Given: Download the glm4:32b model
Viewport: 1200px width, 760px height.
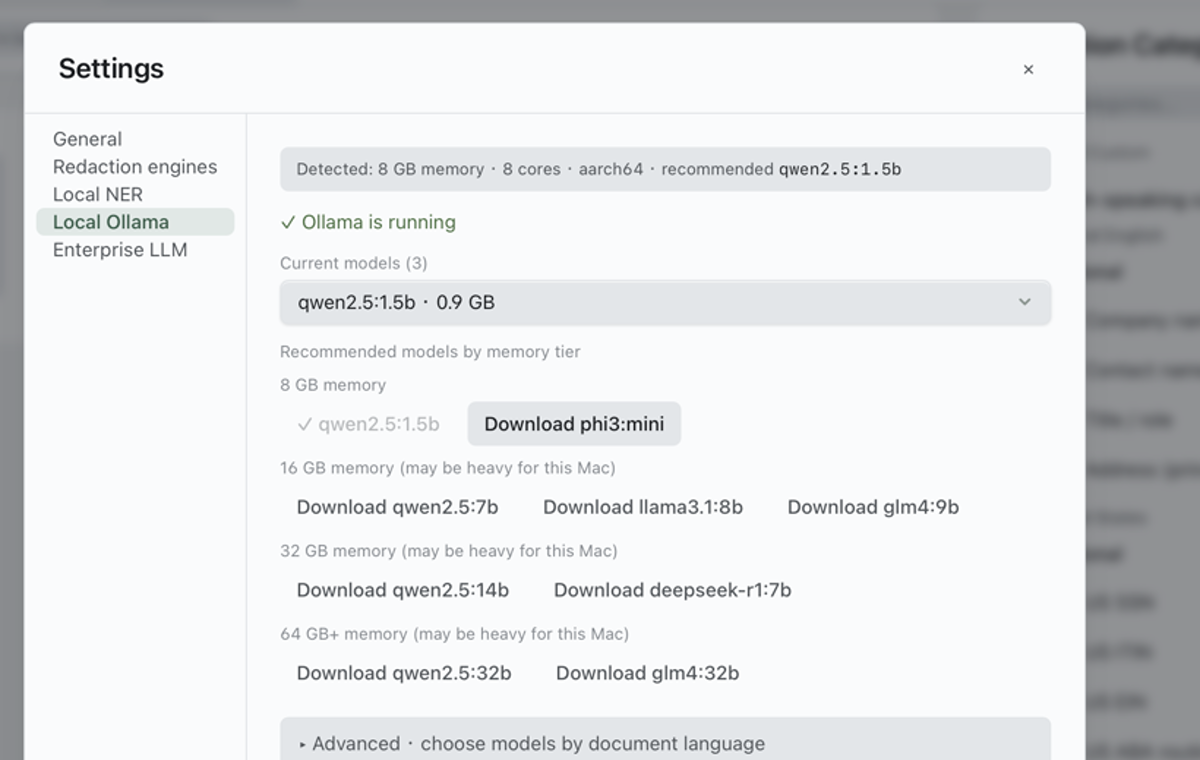Looking at the screenshot, I should (648, 673).
